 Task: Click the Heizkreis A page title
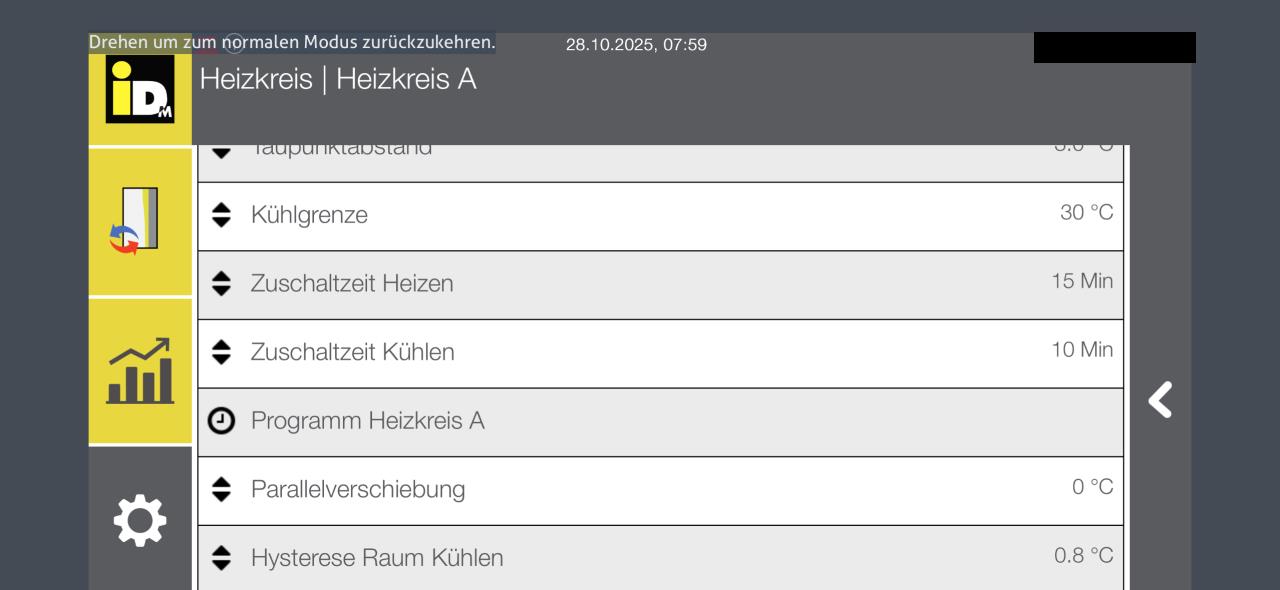point(338,79)
